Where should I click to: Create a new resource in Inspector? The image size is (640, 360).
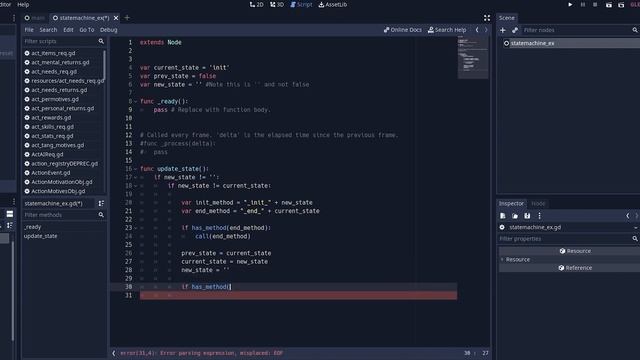[502, 216]
